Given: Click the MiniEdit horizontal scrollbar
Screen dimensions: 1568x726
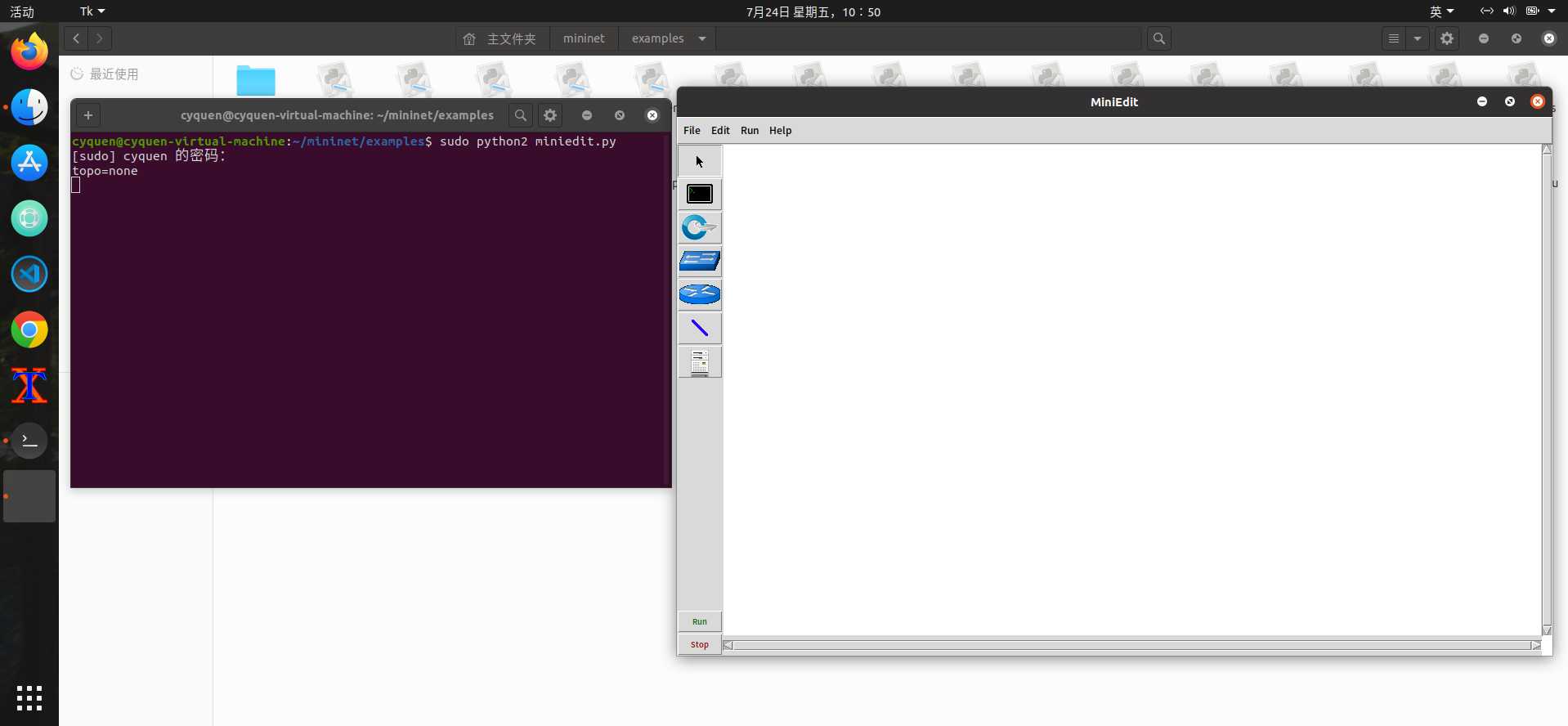Looking at the screenshot, I should tap(1132, 646).
